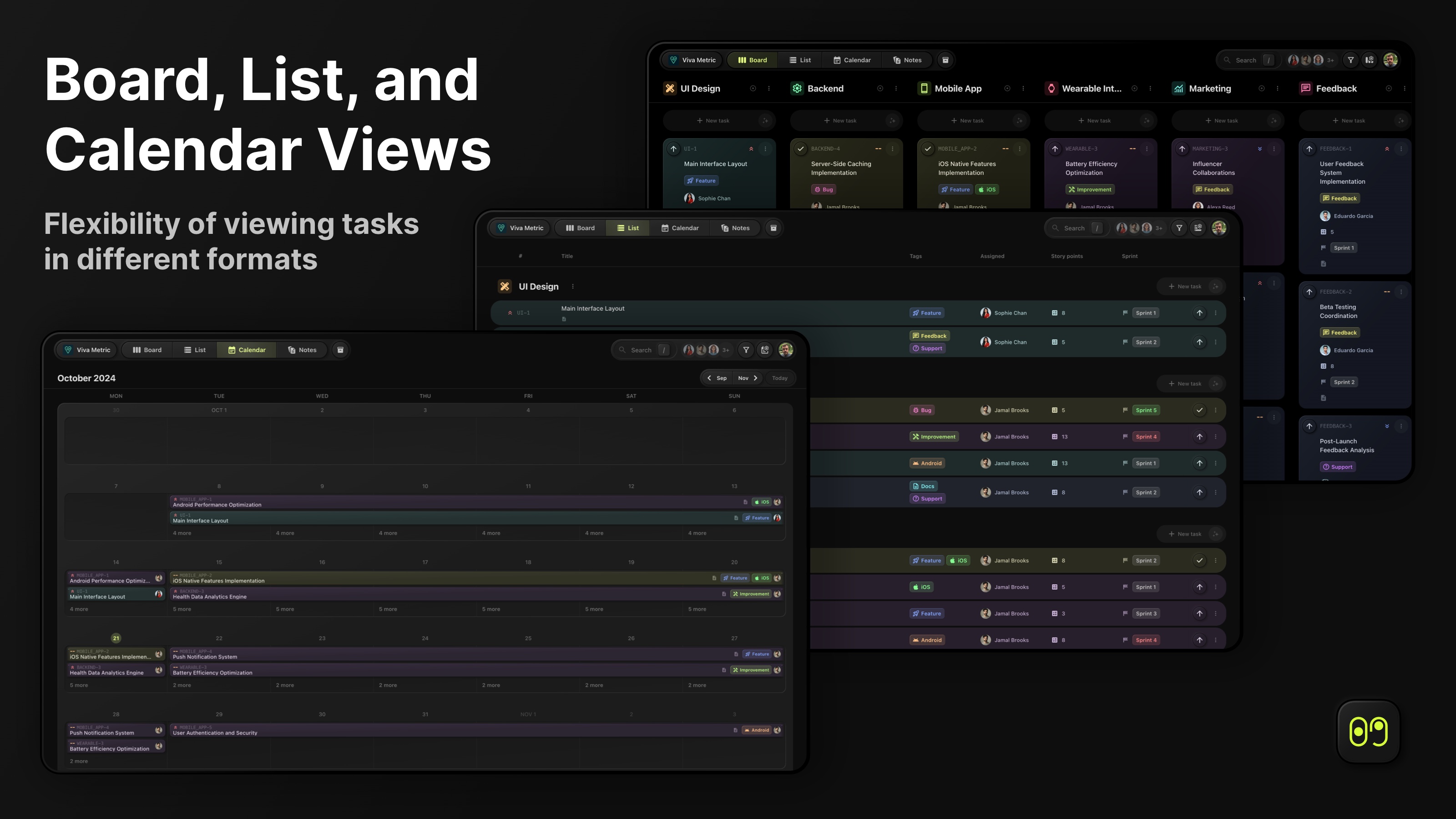The width and height of the screenshot is (1456, 819).
Task: Open priority indicator on MARKETING-3 card
Action: click(x=1260, y=149)
